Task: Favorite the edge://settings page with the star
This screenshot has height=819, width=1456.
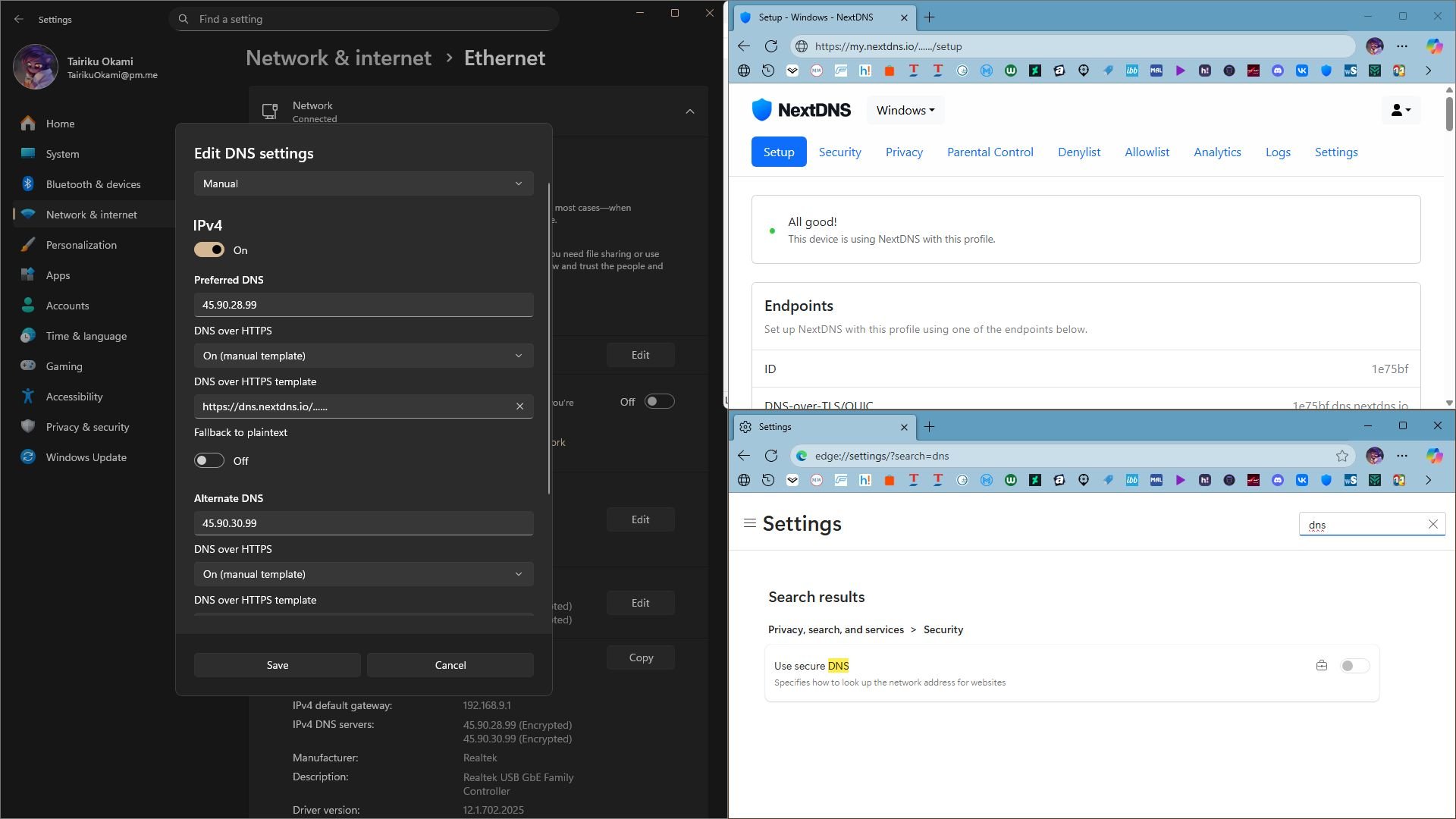Action: tap(1342, 456)
